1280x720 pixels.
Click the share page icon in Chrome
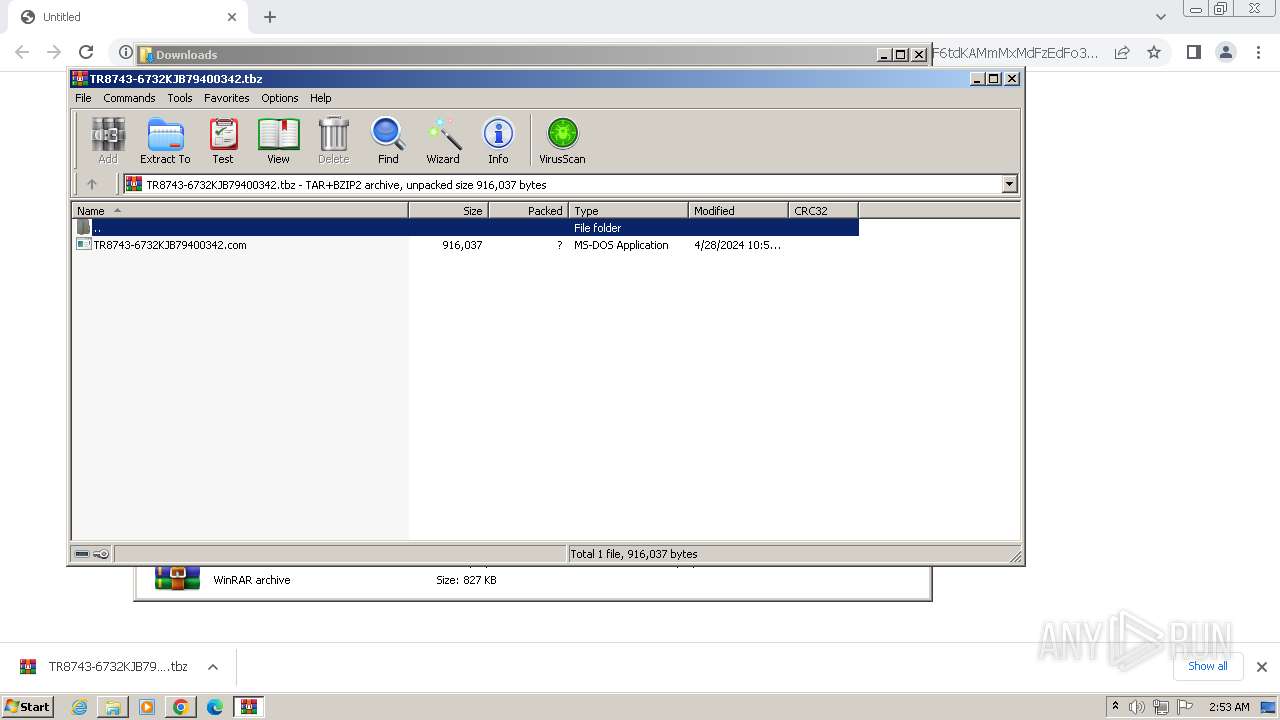(x=1122, y=52)
